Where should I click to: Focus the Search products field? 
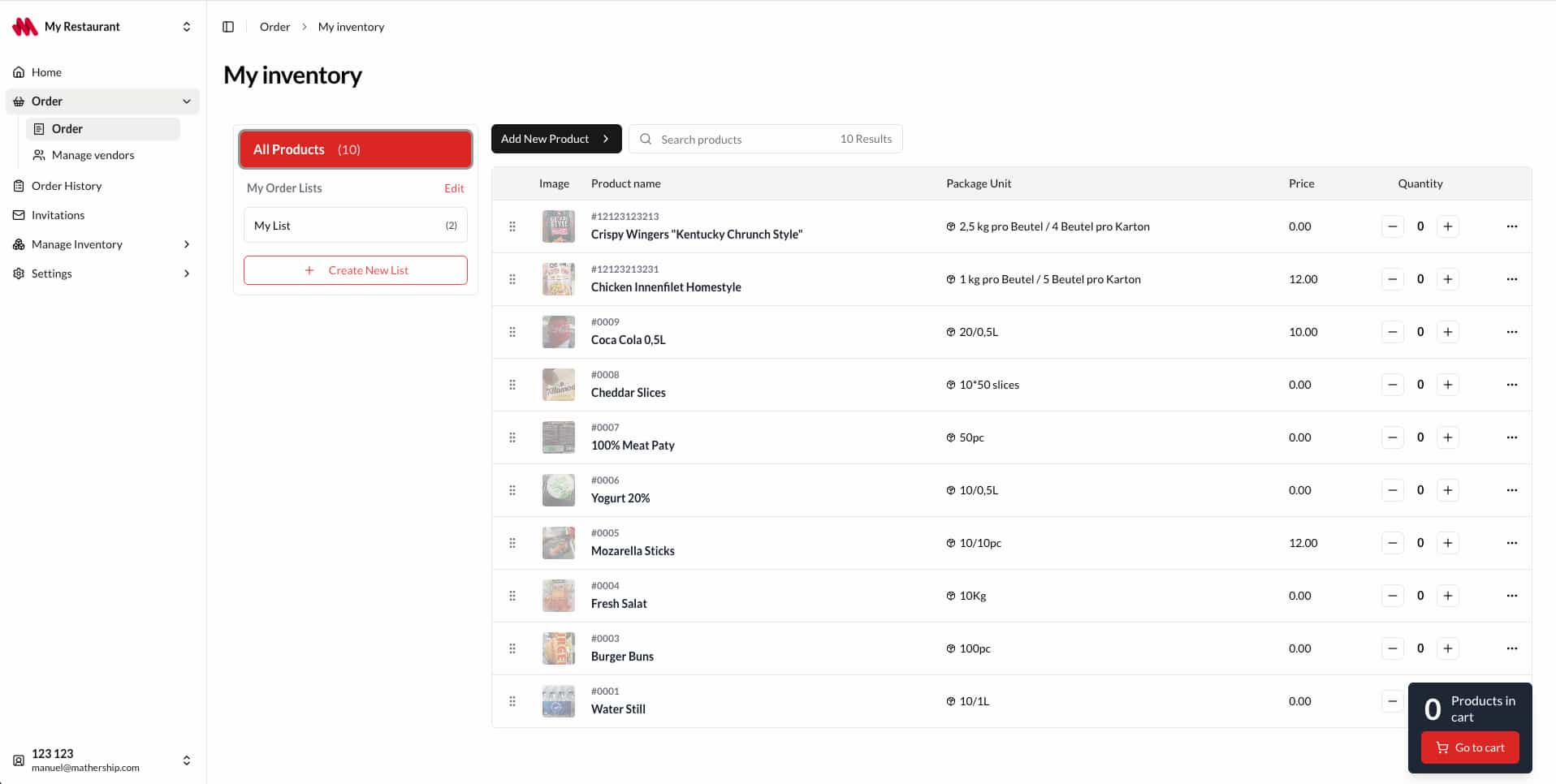[766, 139]
